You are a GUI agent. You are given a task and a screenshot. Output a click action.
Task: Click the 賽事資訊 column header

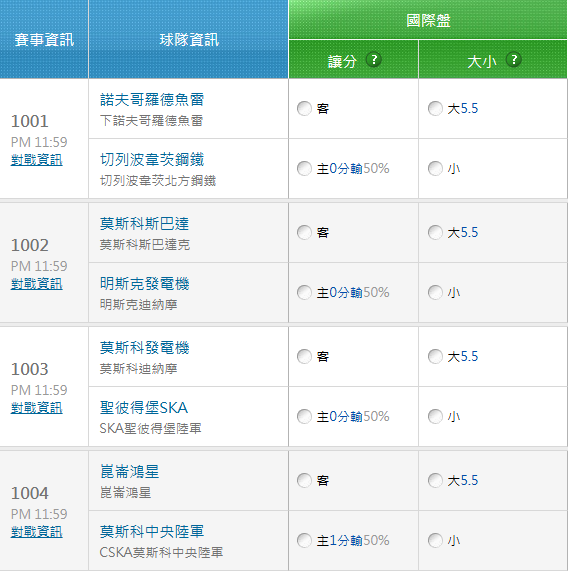(x=44, y=39)
